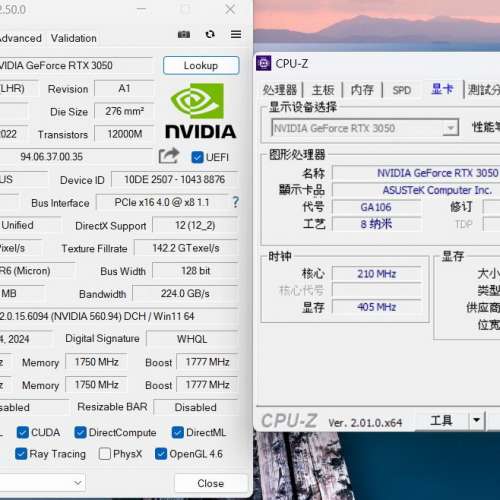Take a GPU-Z screenshot with camera icon
Viewport: 500px width, 500px height.
[x=184, y=34]
